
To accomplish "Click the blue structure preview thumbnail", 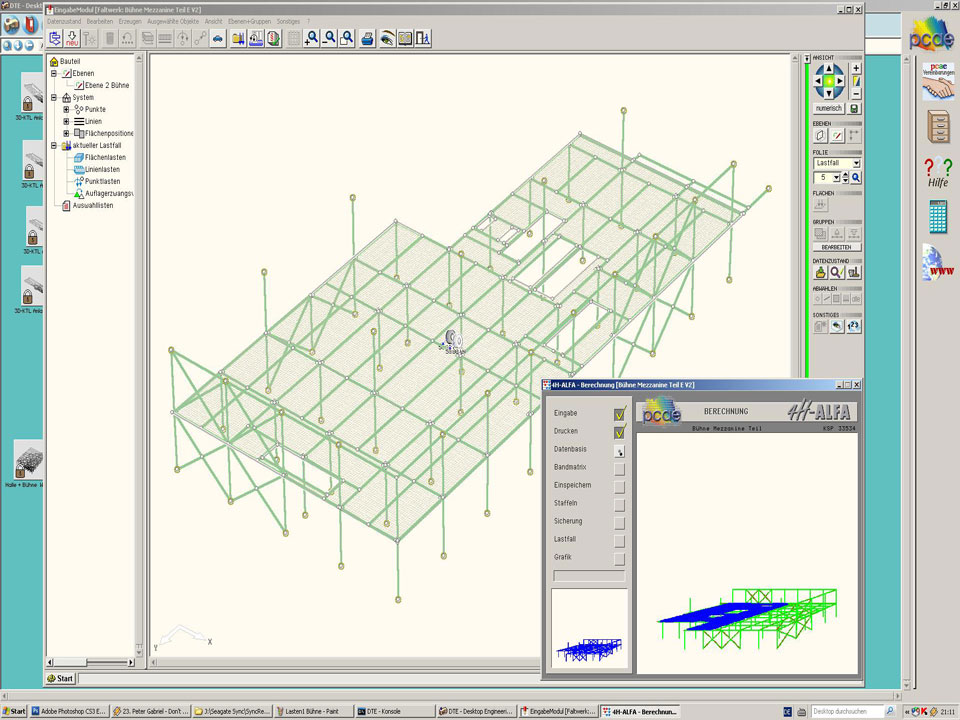I will [x=590, y=630].
